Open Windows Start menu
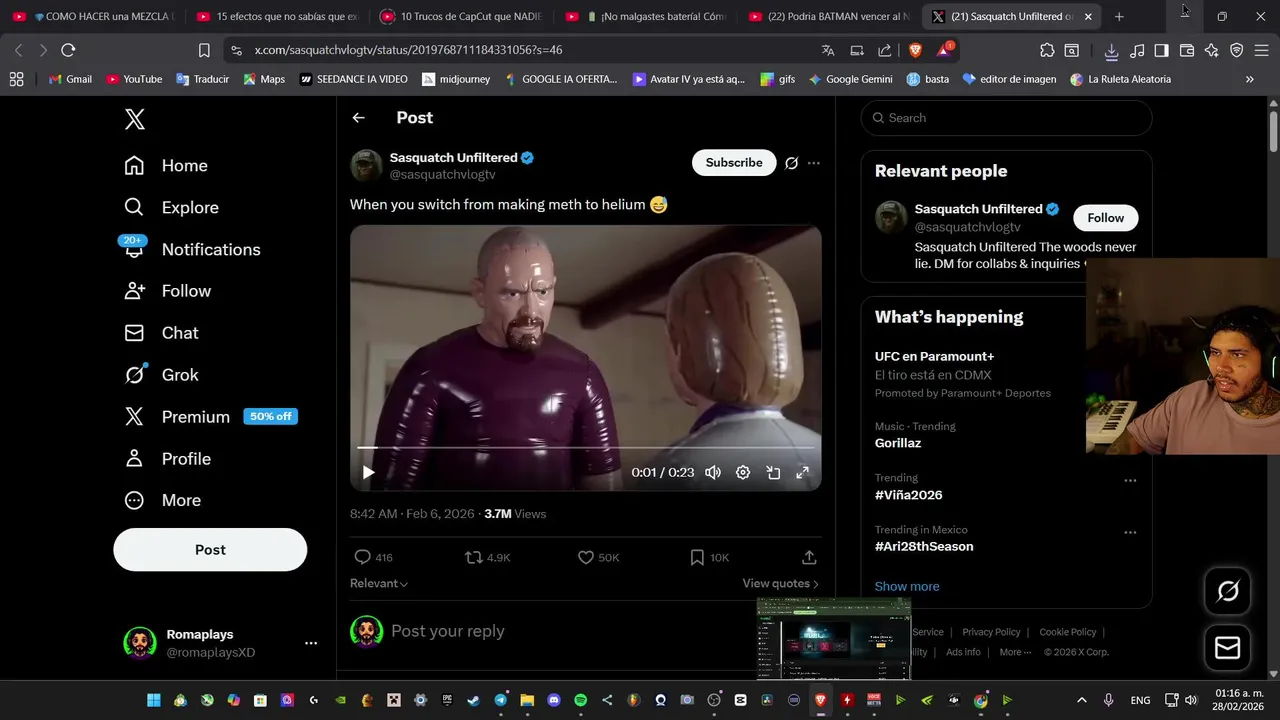Image resolution: width=1280 pixels, height=720 pixels. tap(154, 700)
